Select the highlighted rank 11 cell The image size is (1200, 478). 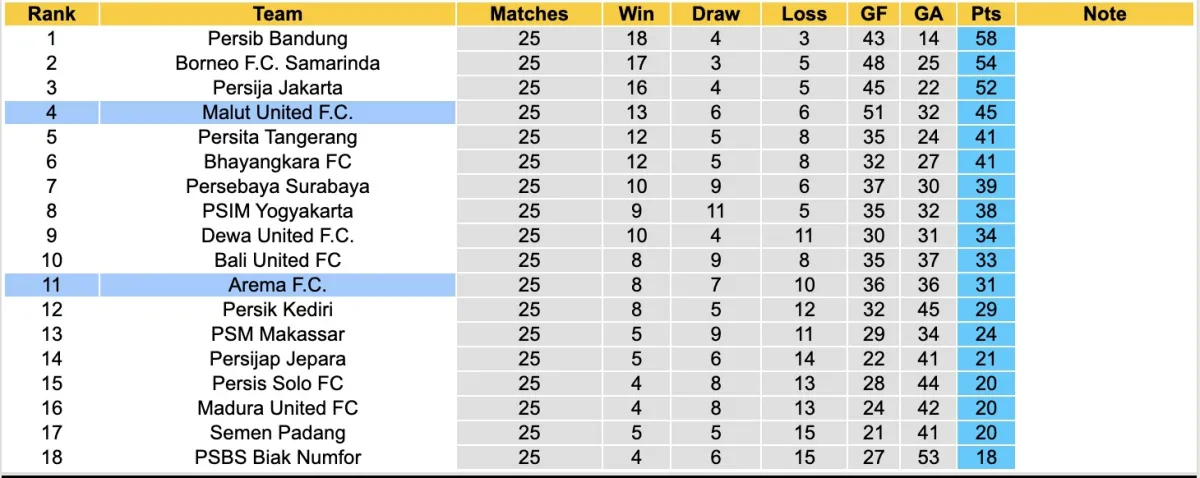click(51, 285)
